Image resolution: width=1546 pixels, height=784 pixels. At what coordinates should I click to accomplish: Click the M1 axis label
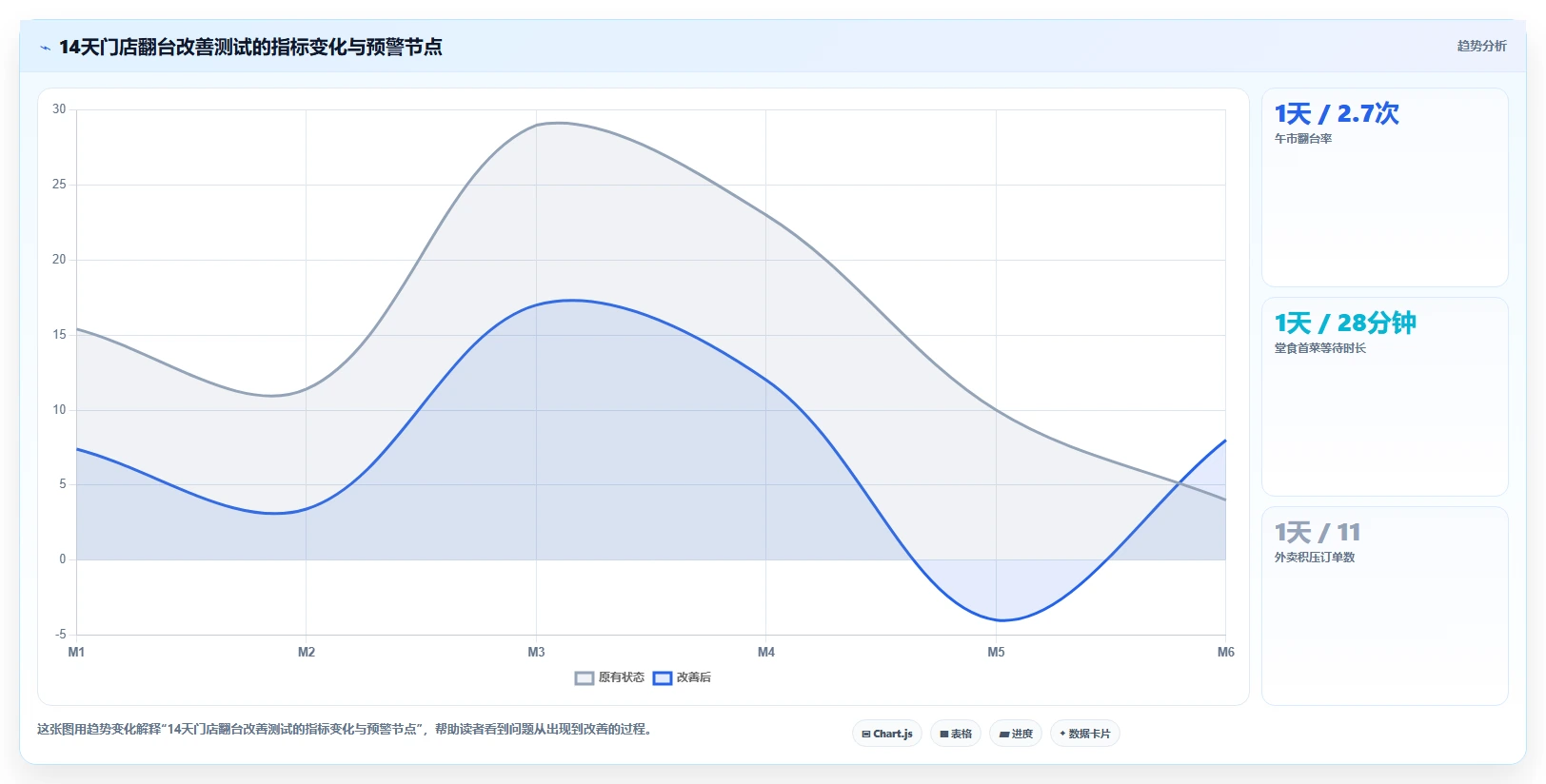76,652
